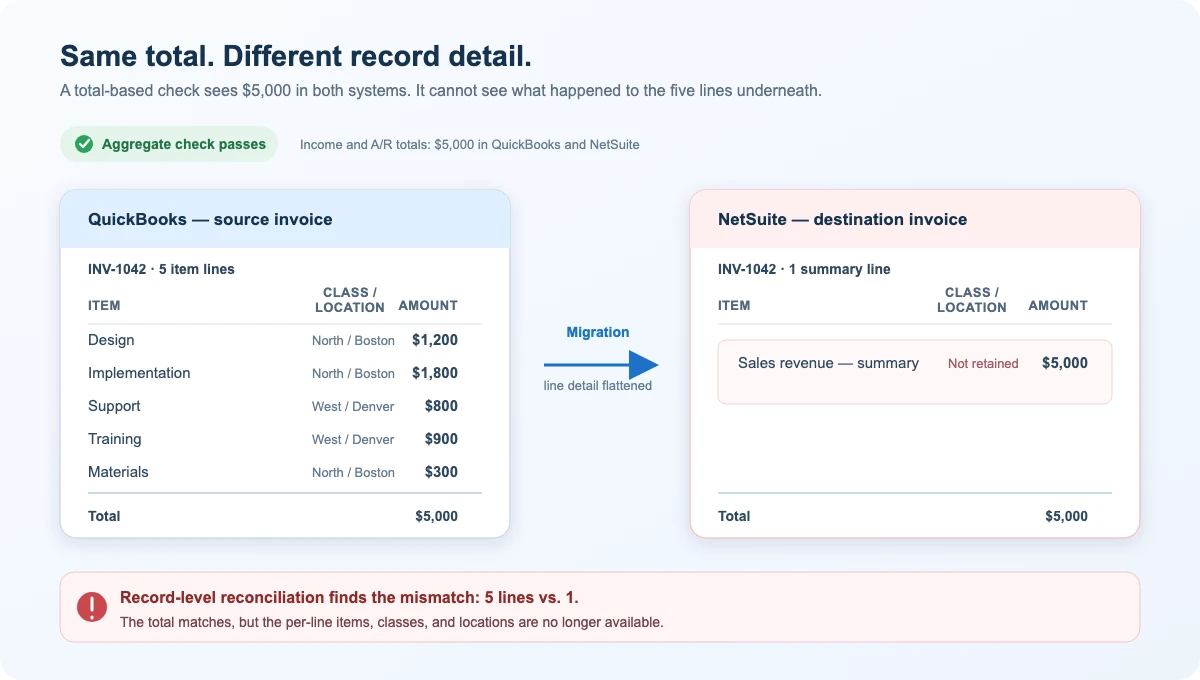
Task: Click the Record-level reconciliation mismatch heading
Action: click(349, 598)
